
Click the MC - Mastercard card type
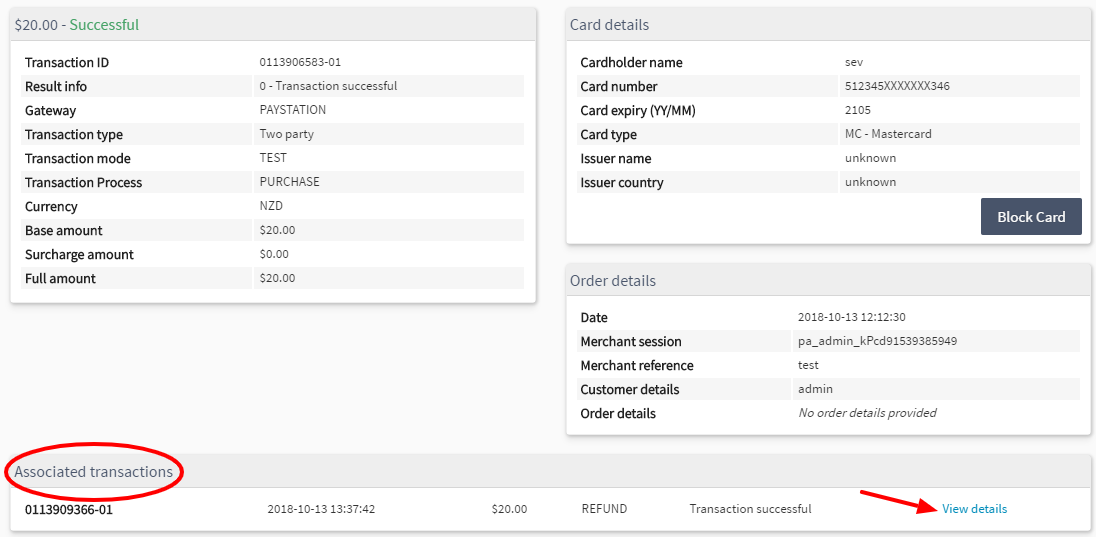(888, 134)
